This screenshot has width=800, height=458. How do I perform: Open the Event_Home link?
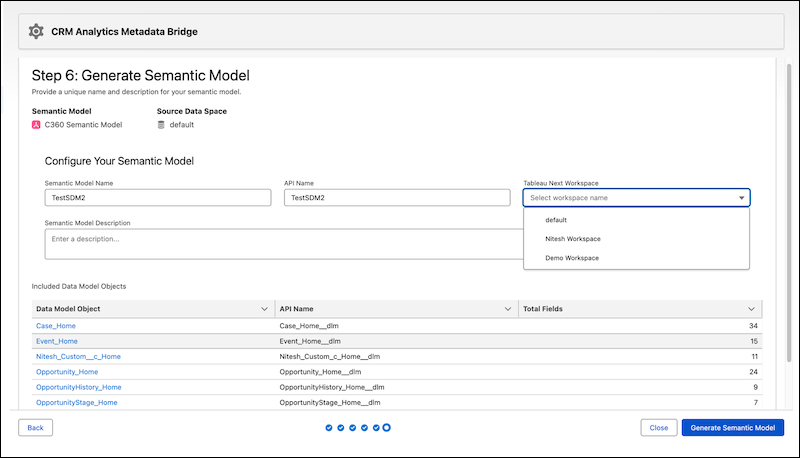(57, 341)
